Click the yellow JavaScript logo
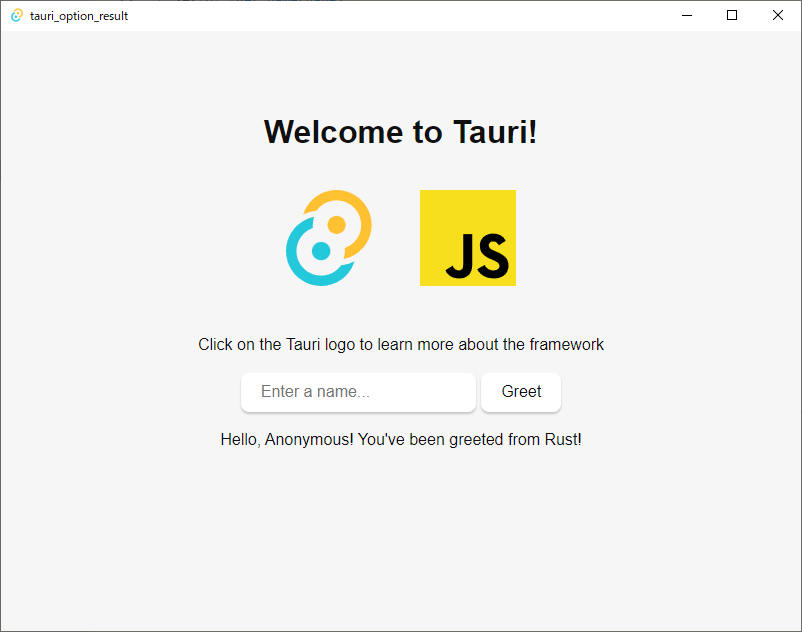This screenshot has height=632, width=802. 467,238
